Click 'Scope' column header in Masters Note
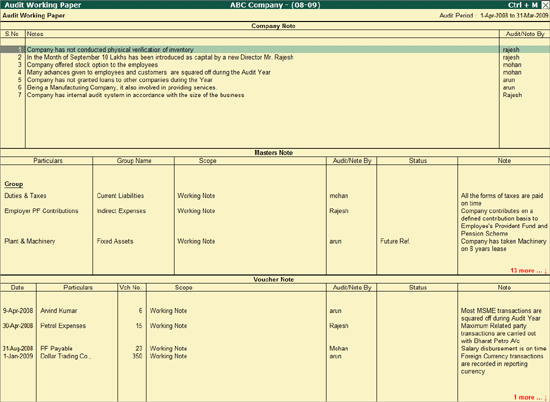The width and height of the screenshot is (550, 402). (207, 161)
